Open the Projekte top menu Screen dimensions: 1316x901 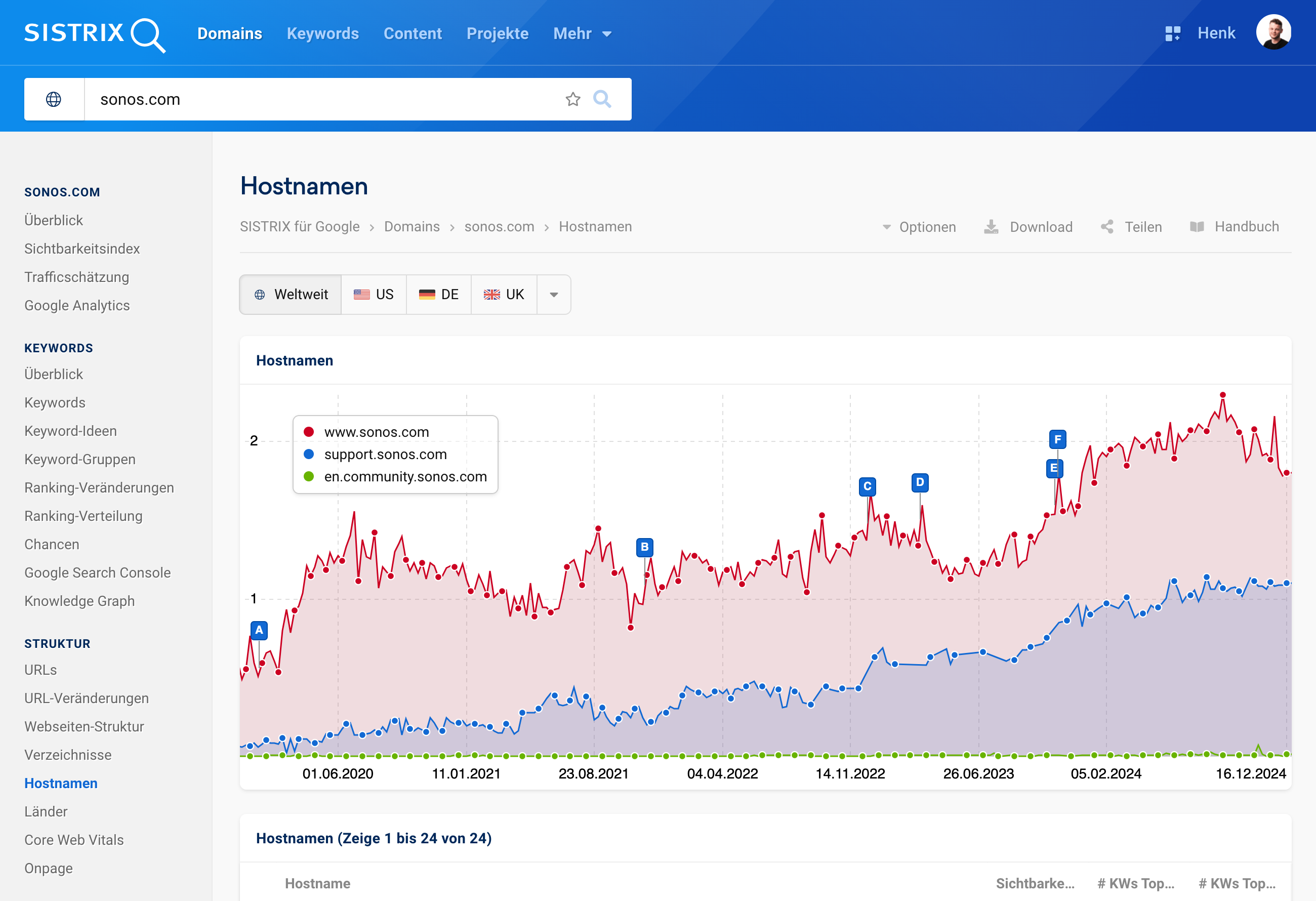(497, 33)
